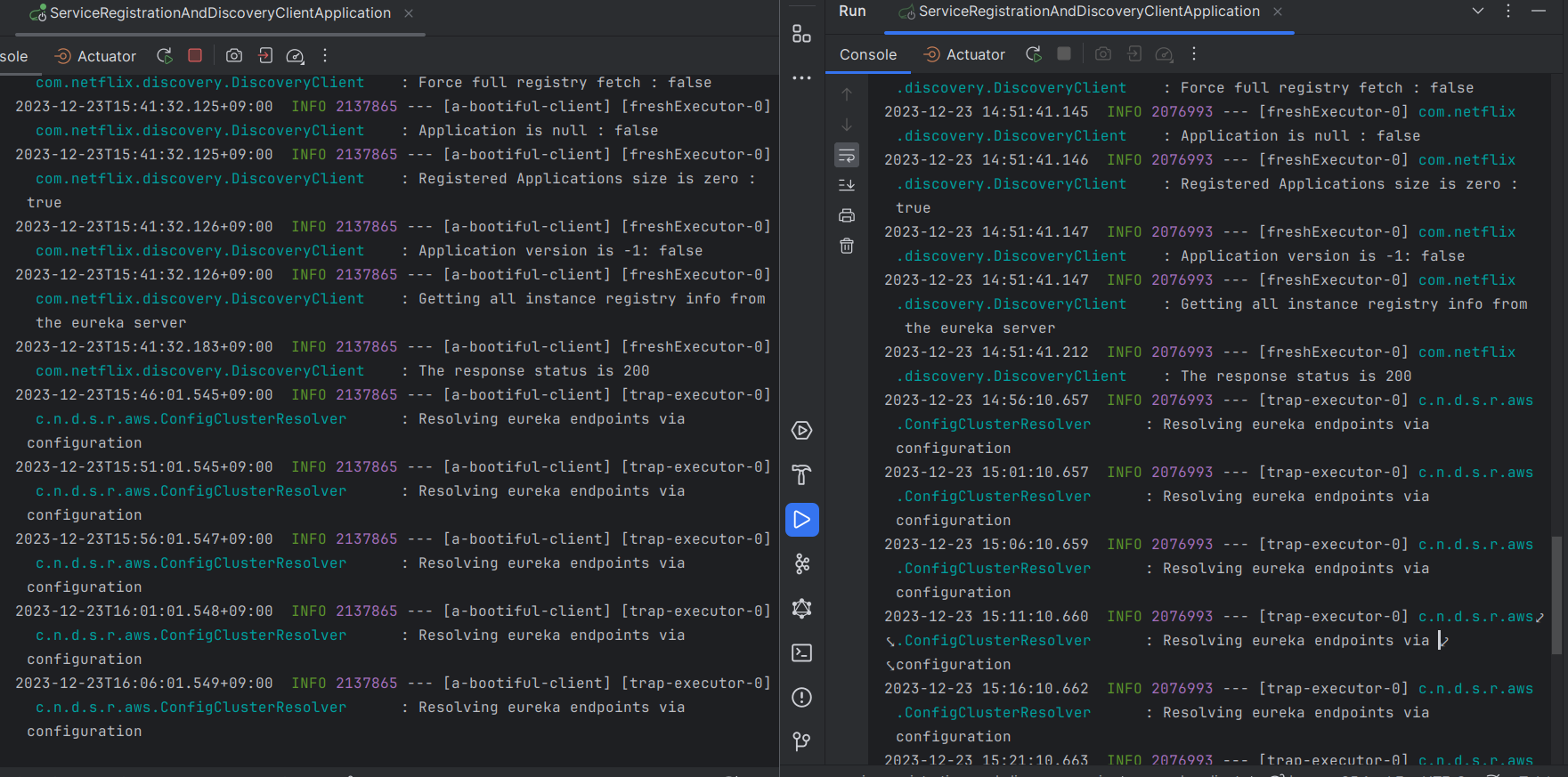This screenshot has height=777, width=1568.
Task: Open the c.n.d.s.r.aws.ConfigClusterResolver link under 15:46:01.545 in the left window
Action: click(191, 418)
